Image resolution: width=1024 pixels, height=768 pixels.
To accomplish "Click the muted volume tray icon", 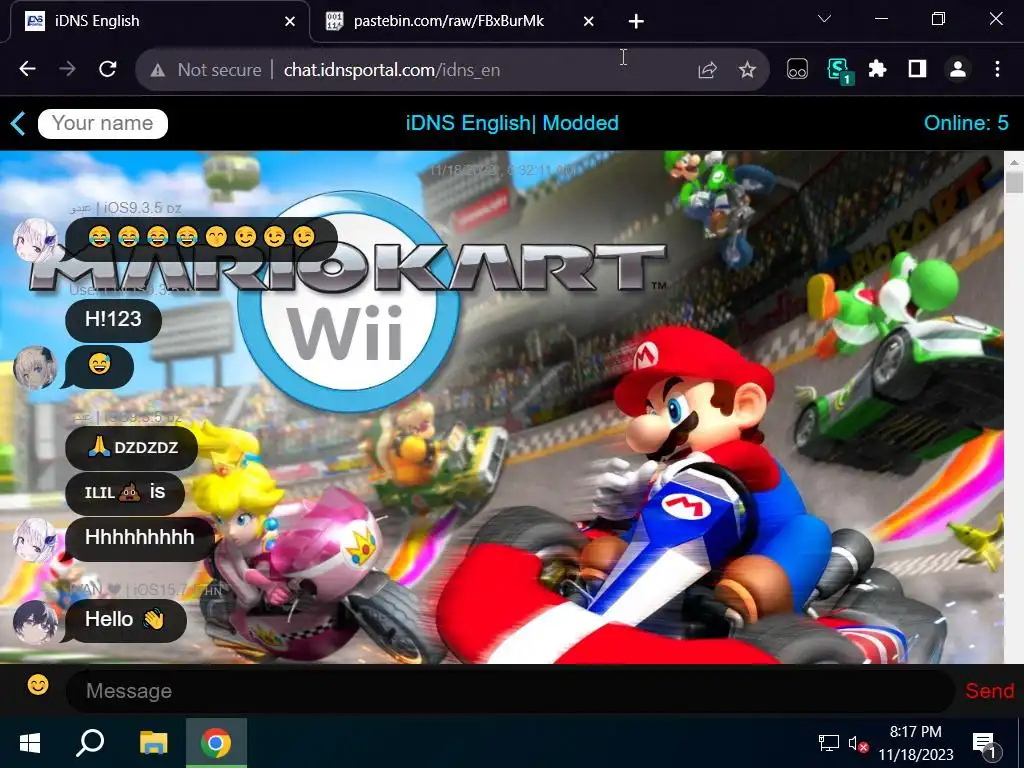I will click(x=857, y=743).
